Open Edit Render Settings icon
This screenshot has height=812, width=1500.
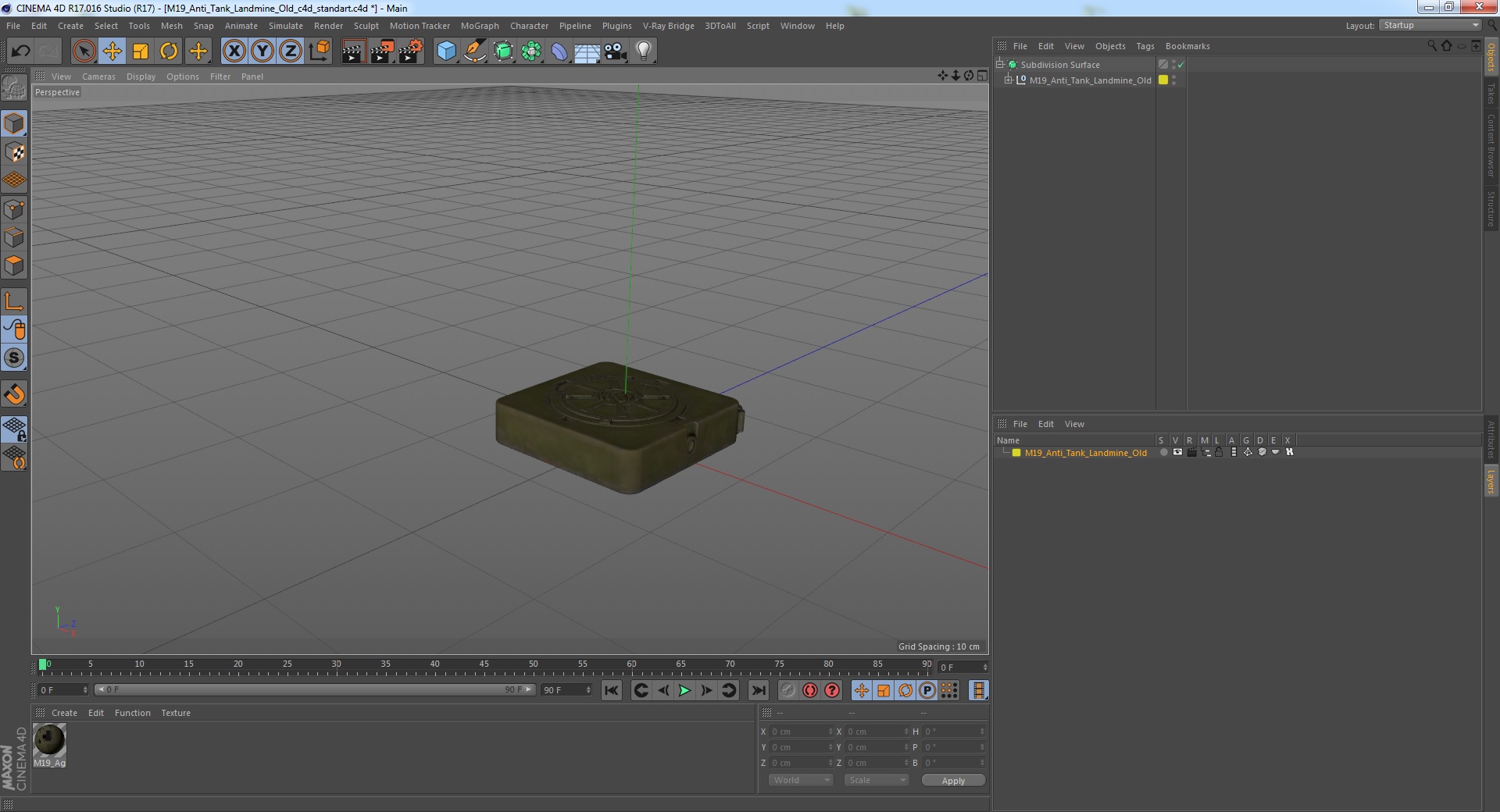pyautogui.click(x=411, y=52)
